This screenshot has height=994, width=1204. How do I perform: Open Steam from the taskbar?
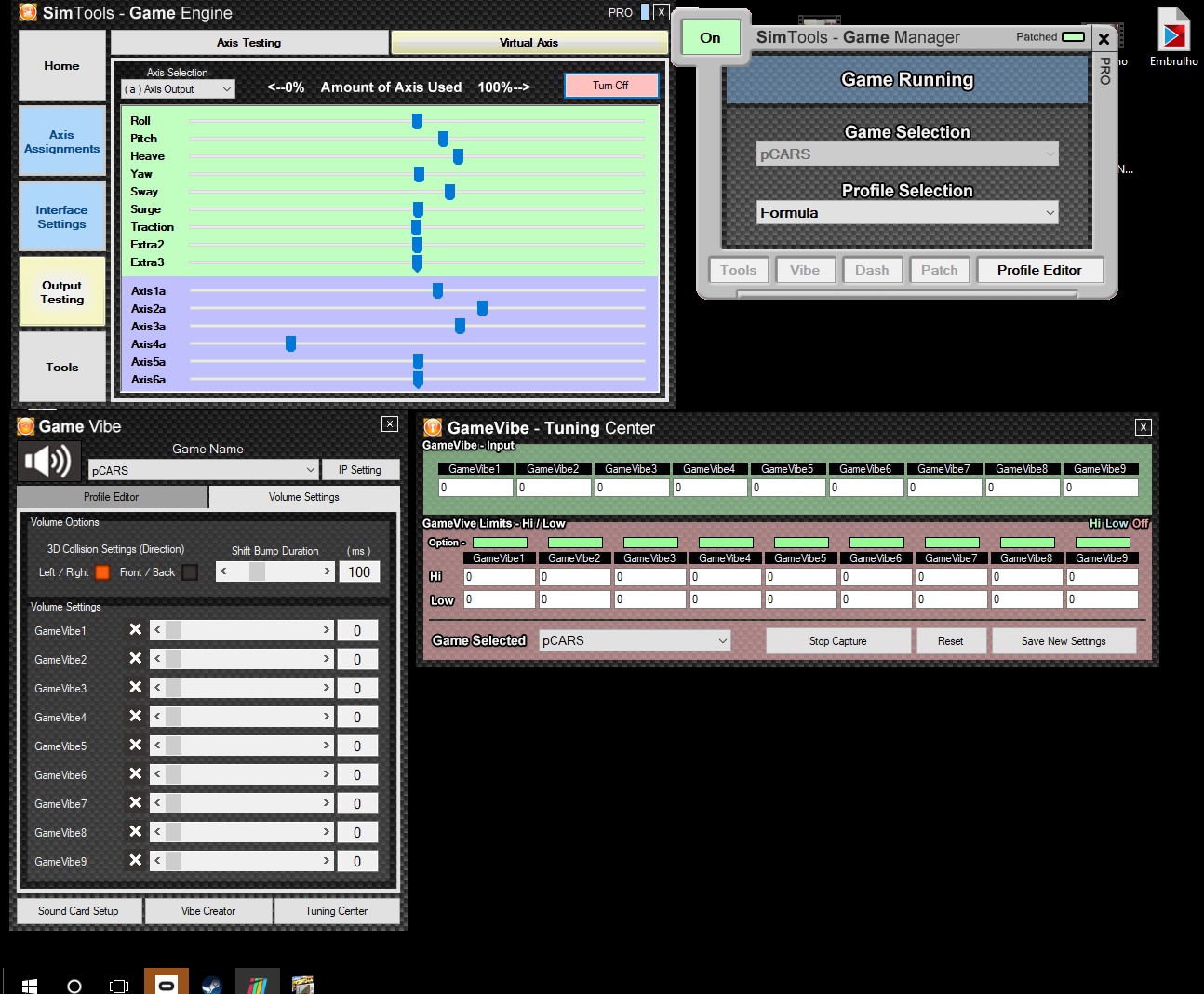point(212,985)
